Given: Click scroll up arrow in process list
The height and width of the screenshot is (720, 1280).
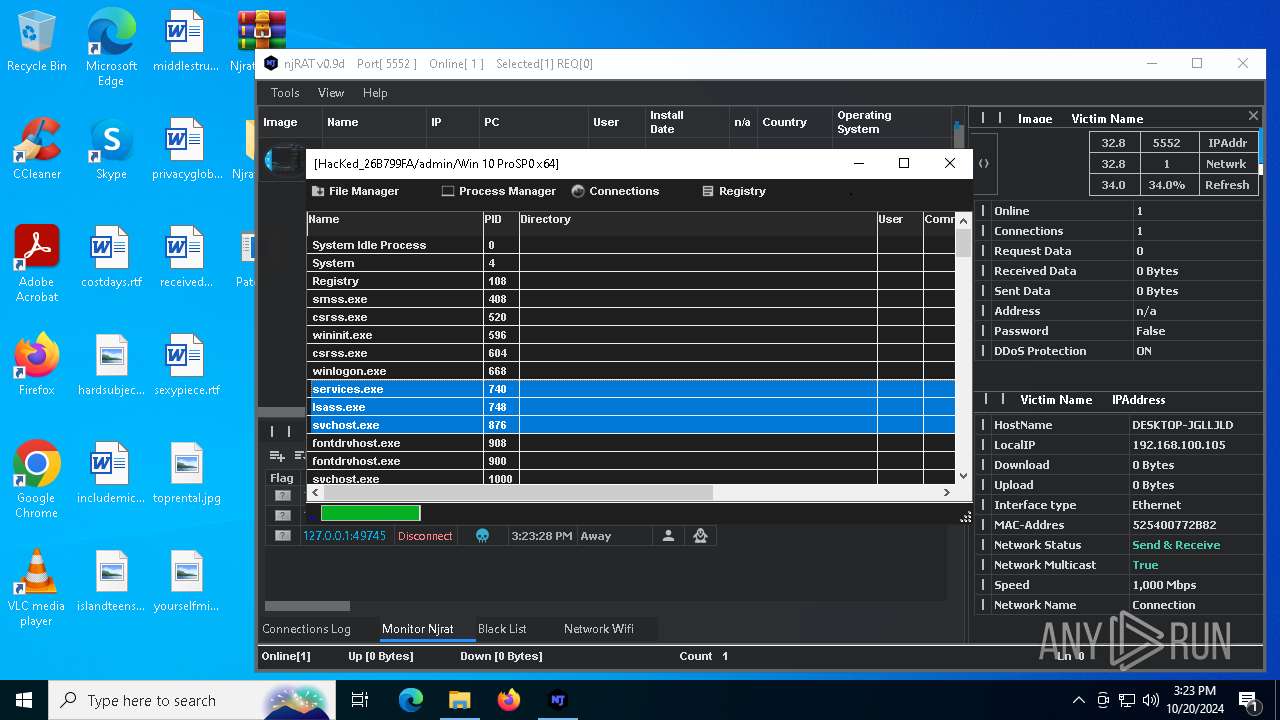Looking at the screenshot, I should point(964,219).
